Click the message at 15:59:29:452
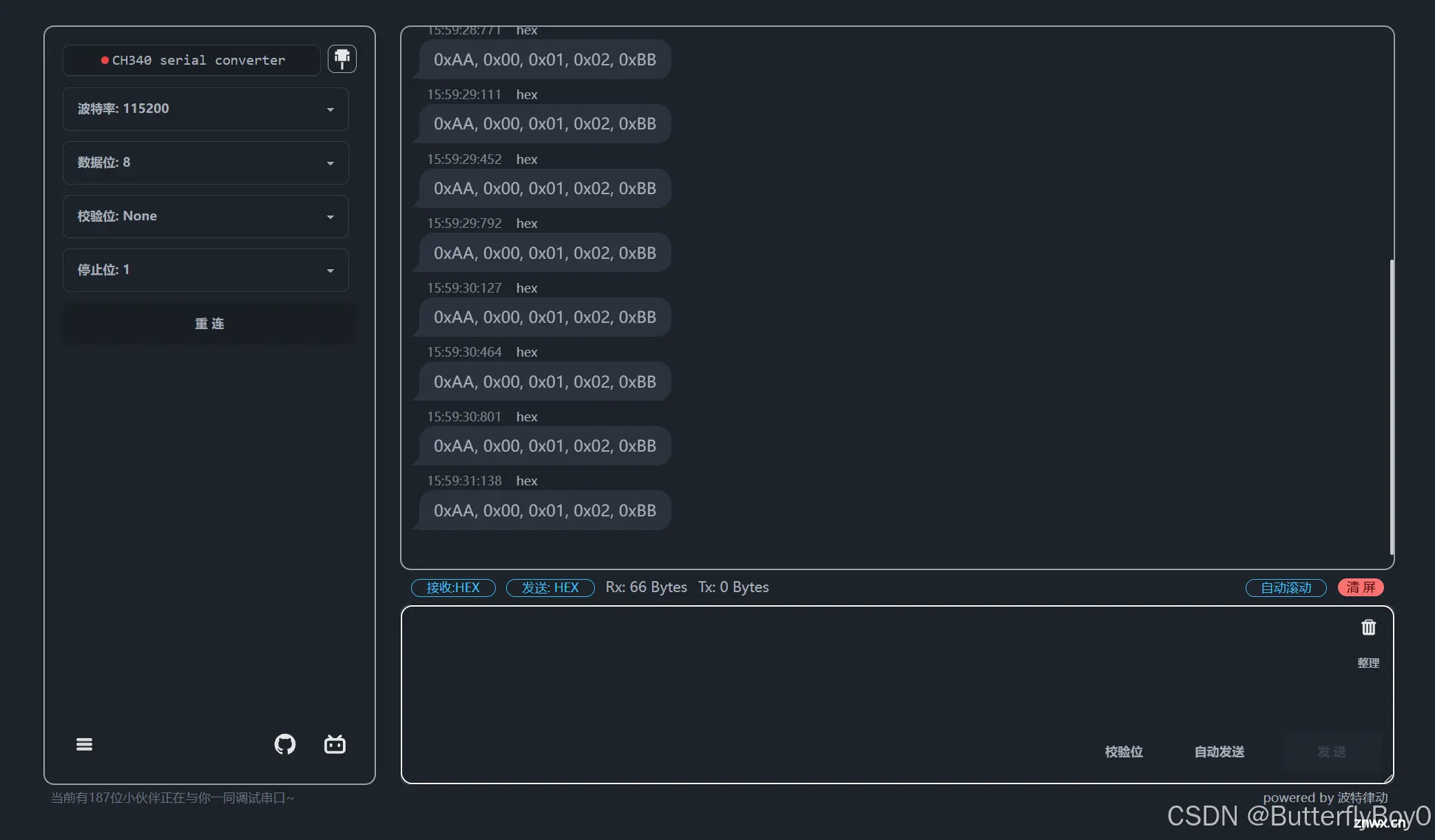 point(545,189)
